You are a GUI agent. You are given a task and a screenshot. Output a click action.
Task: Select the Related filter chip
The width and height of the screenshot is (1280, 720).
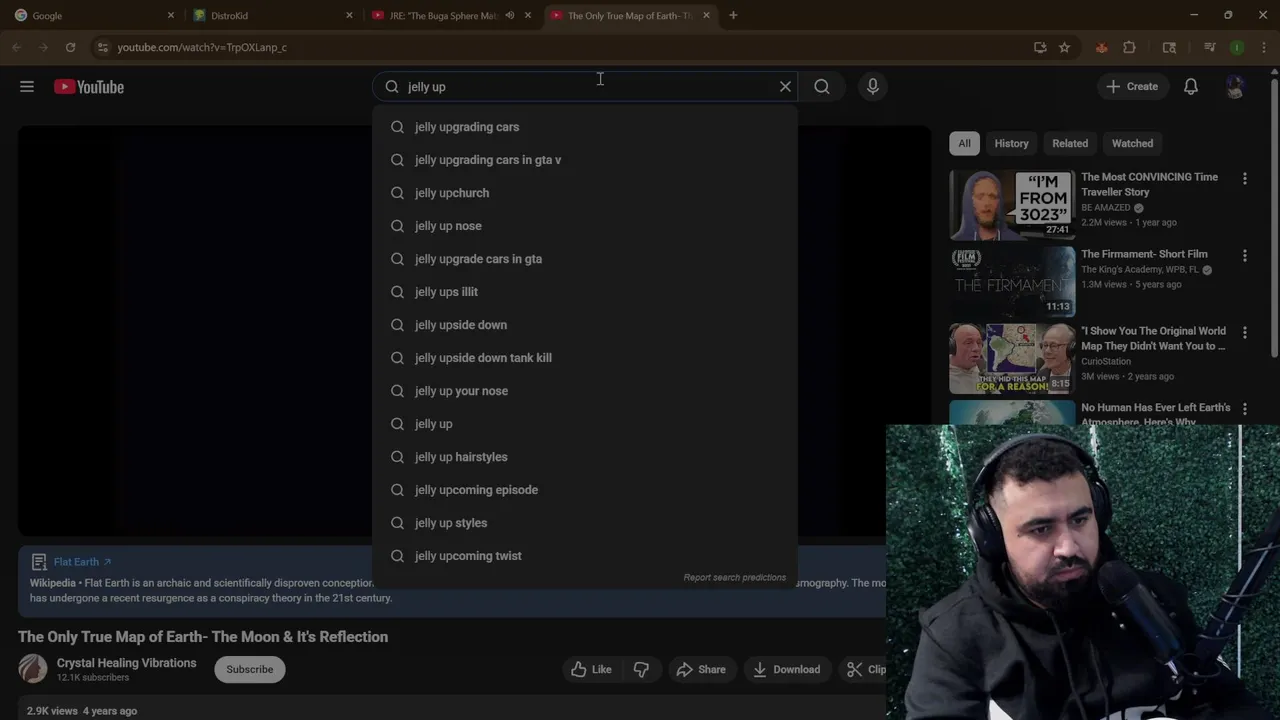click(1070, 143)
